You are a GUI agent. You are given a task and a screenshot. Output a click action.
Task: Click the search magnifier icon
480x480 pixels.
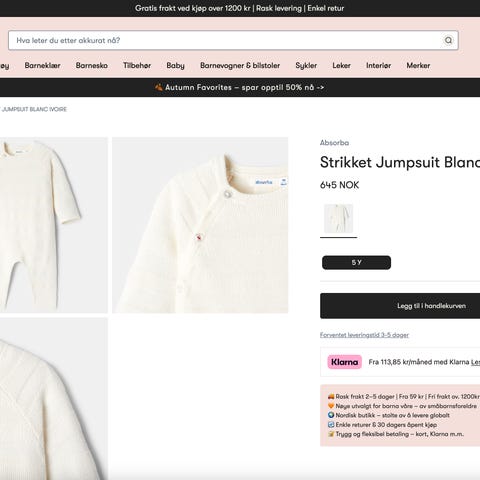coord(448,40)
